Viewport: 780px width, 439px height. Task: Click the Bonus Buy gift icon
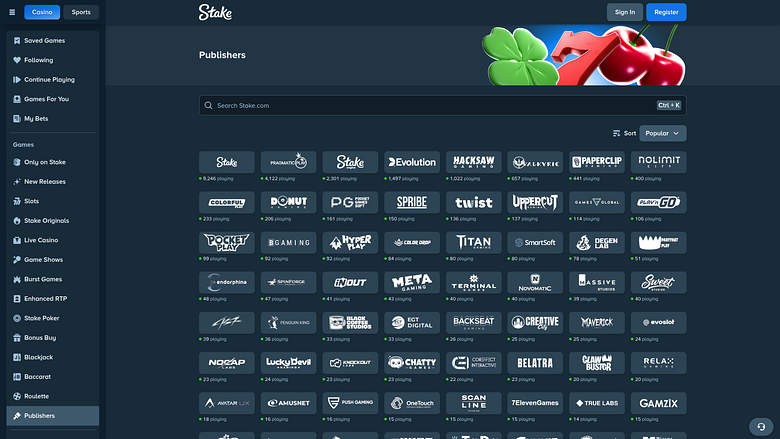pos(17,338)
